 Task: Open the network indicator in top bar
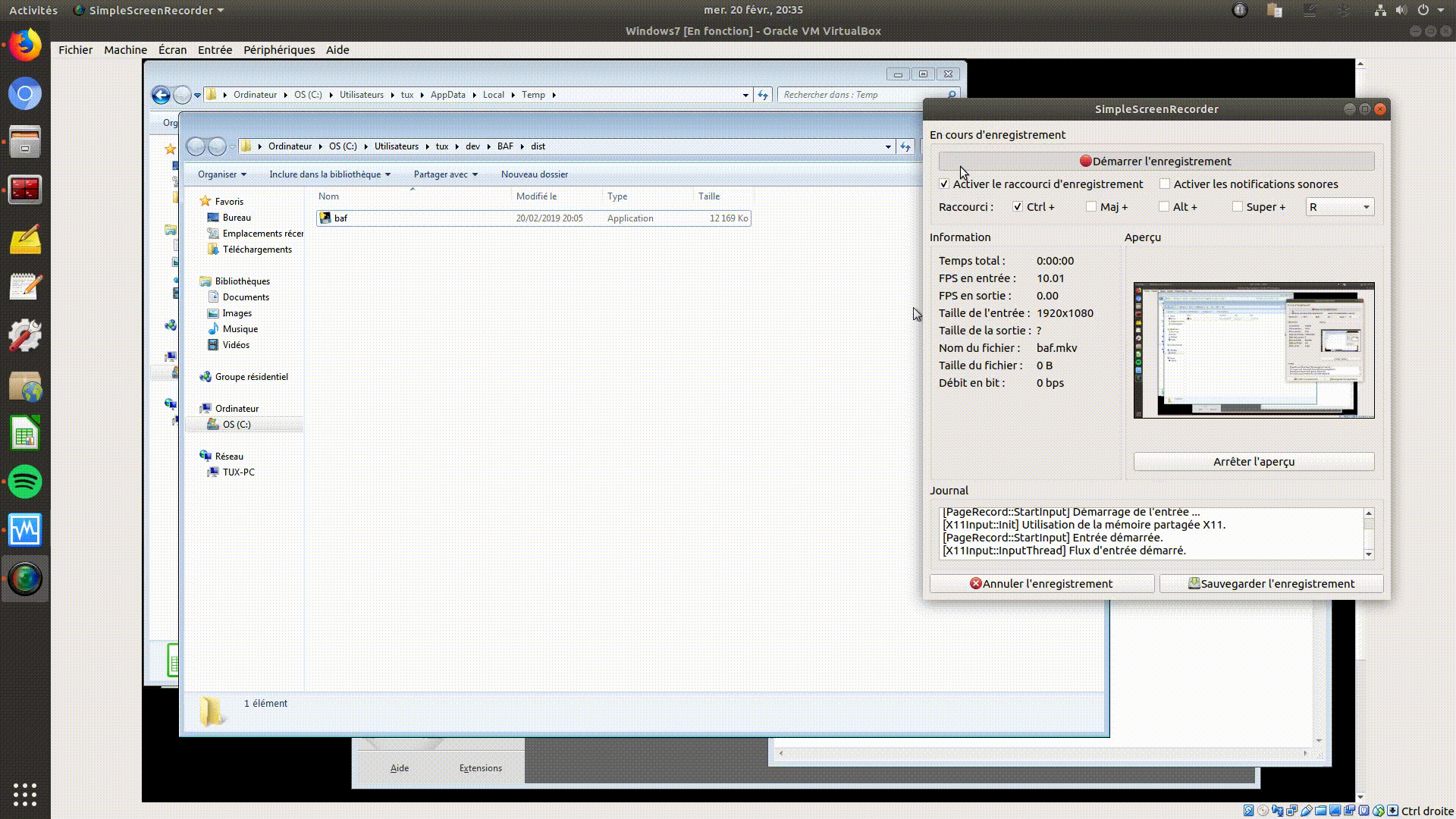click(x=1380, y=10)
